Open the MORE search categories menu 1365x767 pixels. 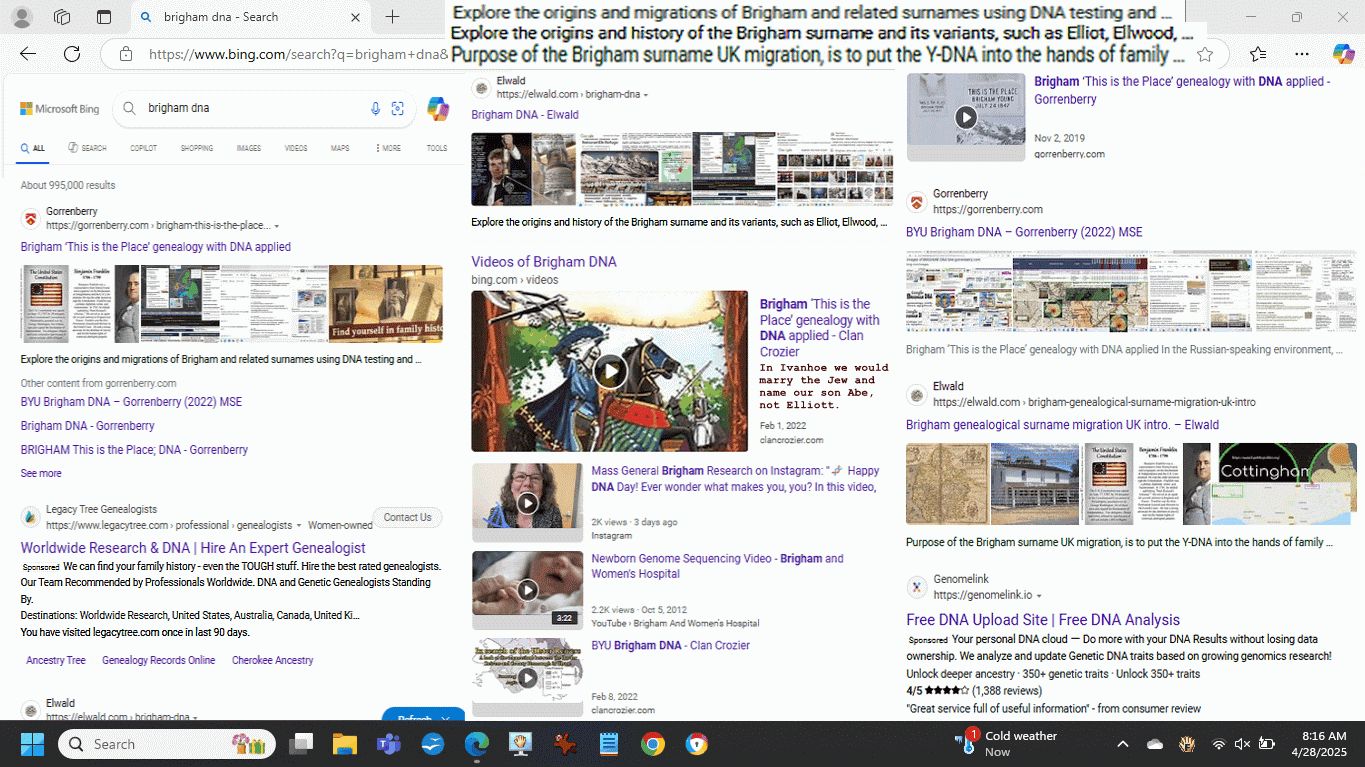(388, 148)
